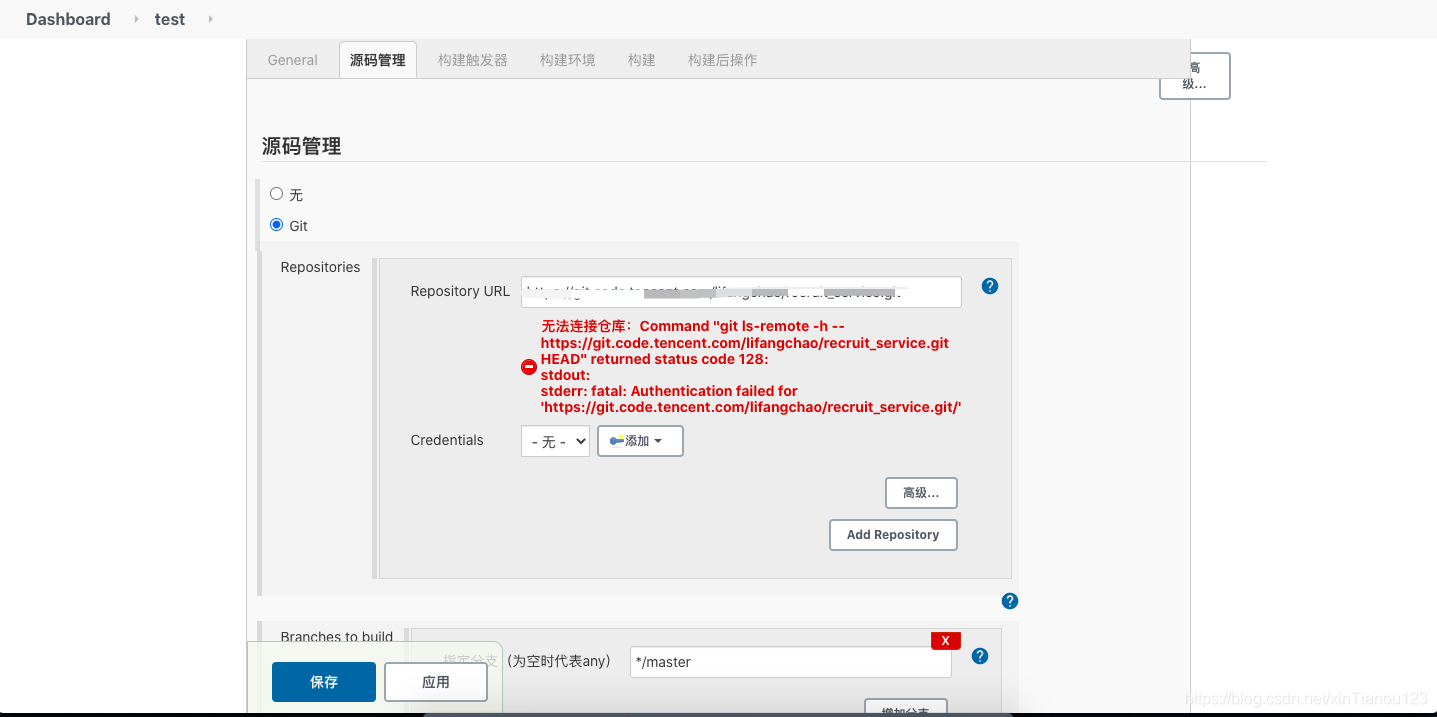This screenshot has height=717, width=1437.
Task: Expand test breadcrumb arrow
Action: click(x=210, y=19)
